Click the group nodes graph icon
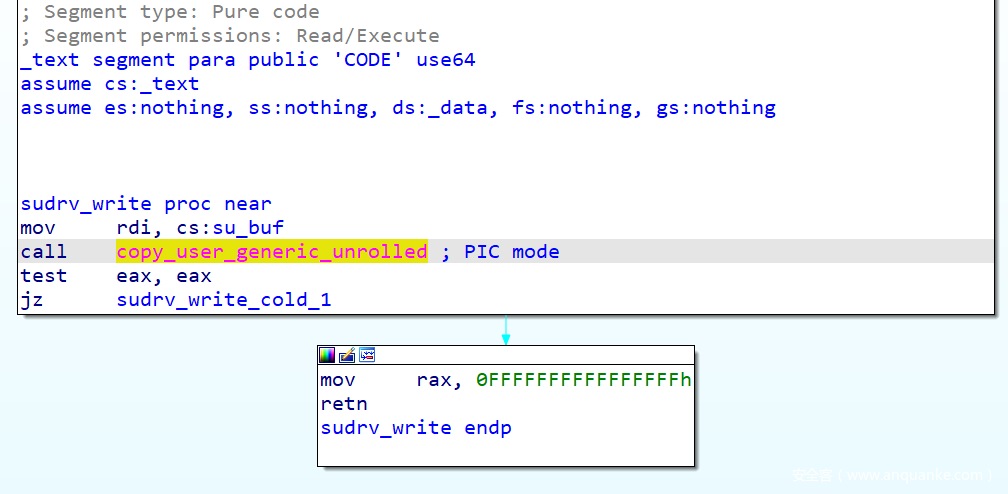Viewport: 1008px width, 494px height. pyautogui.click(x=367, y=355)
